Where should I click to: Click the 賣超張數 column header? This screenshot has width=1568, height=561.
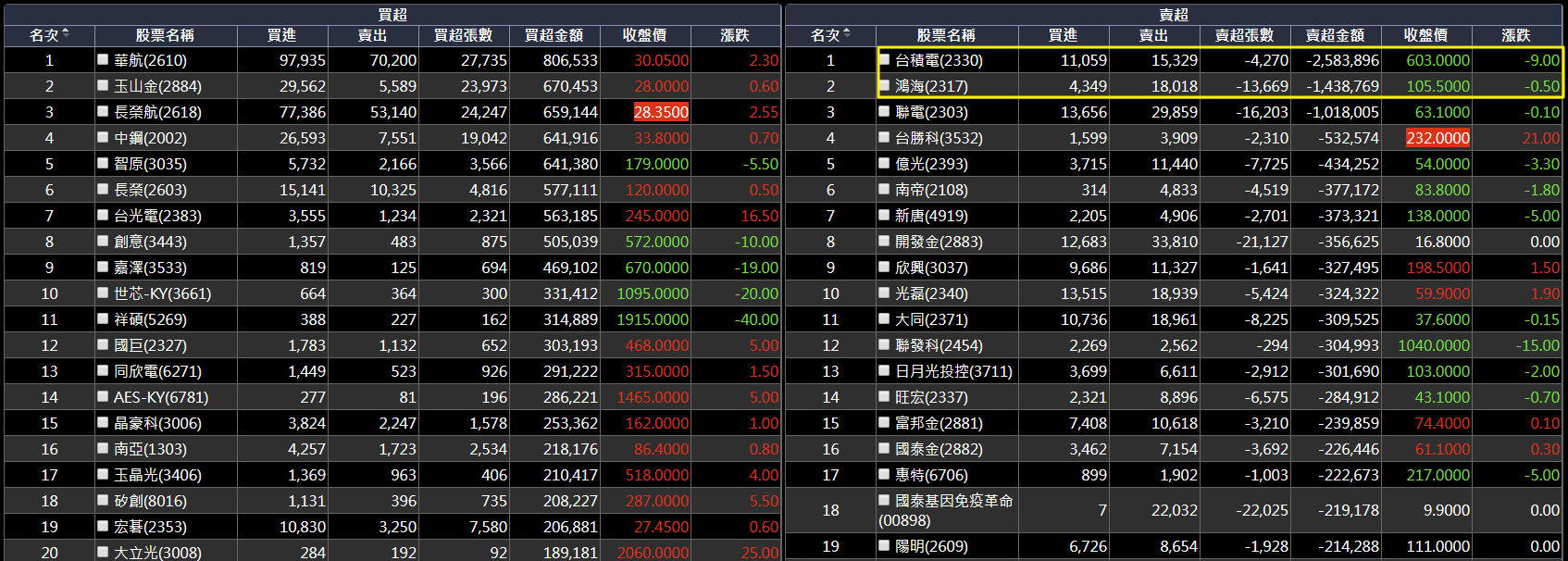point(1244,35)
